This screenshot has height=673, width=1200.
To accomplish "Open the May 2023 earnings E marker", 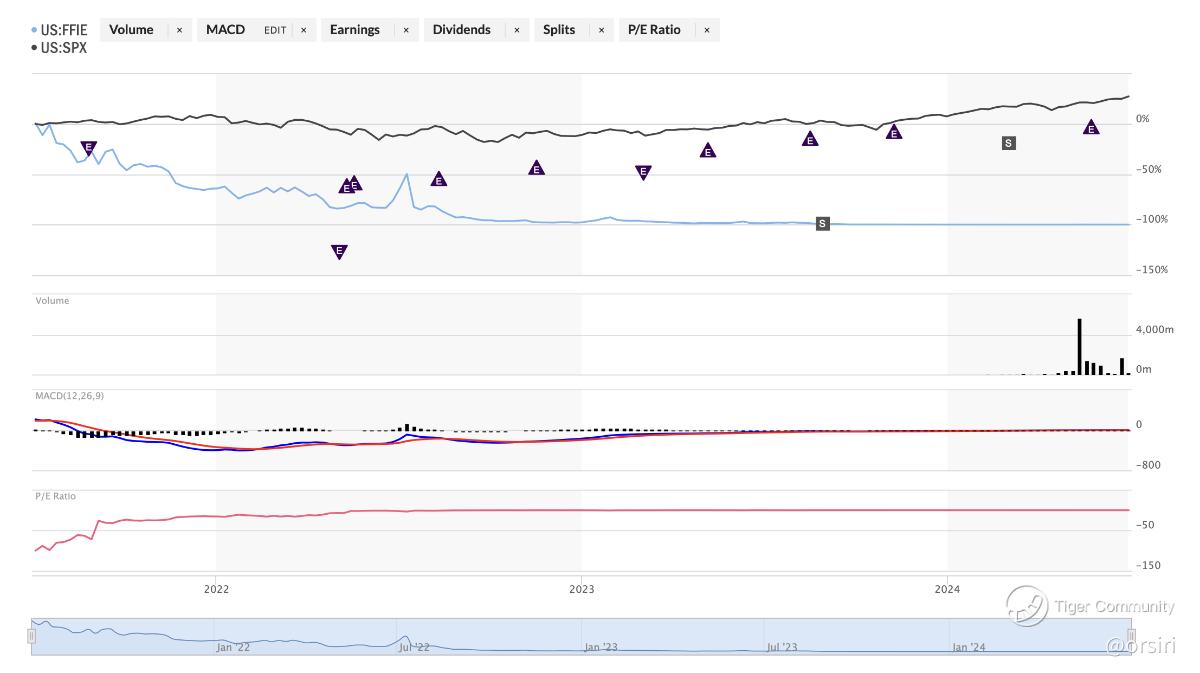I will [x=708, y=151].
